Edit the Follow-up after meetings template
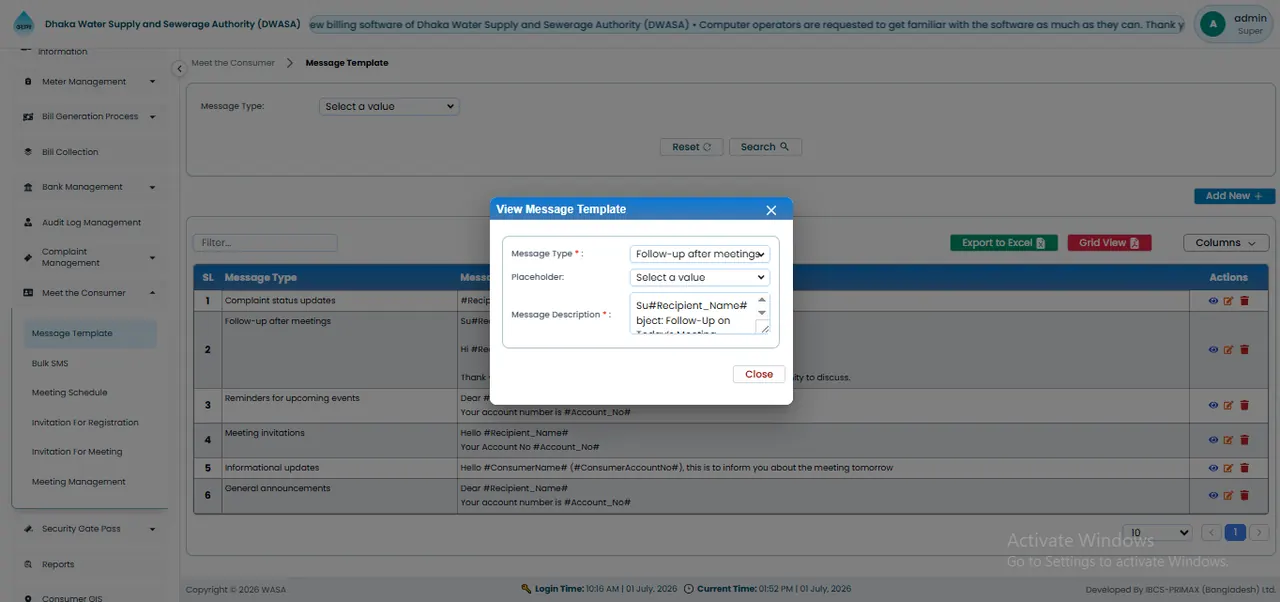This screenshot has width=1280, height=602. [1228, 350]
